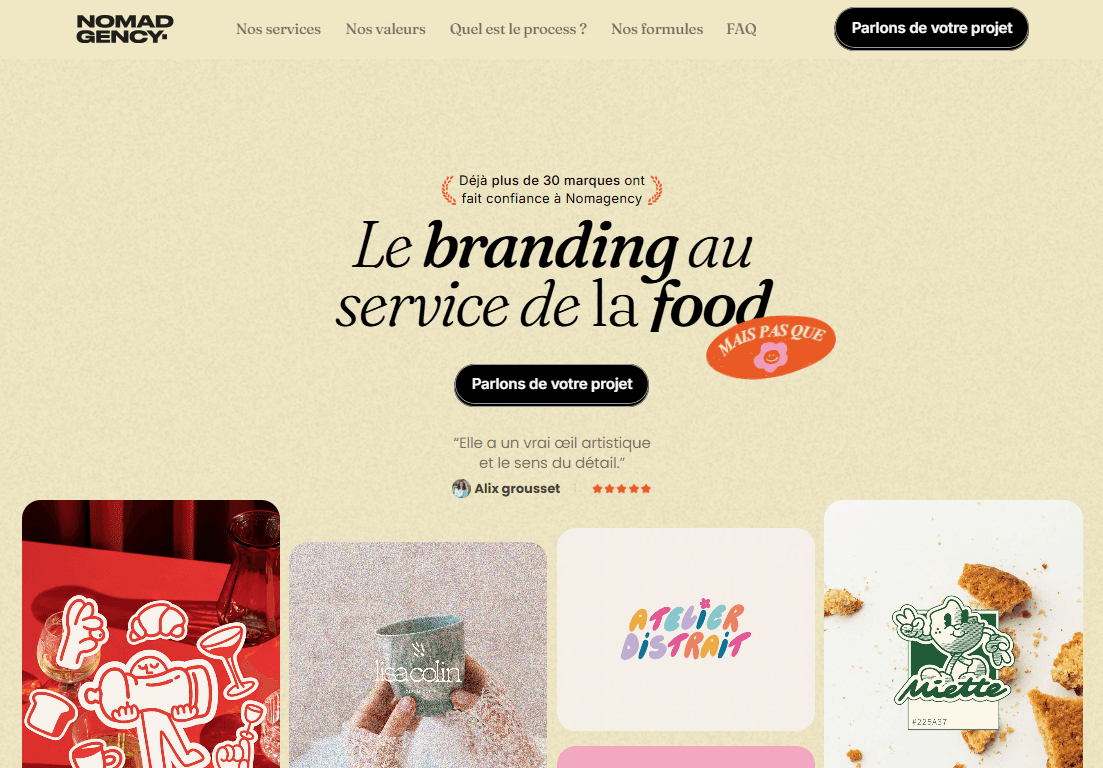Click the Nomadgency logo in header
The image size is (1103, 768).
point(125,29)
